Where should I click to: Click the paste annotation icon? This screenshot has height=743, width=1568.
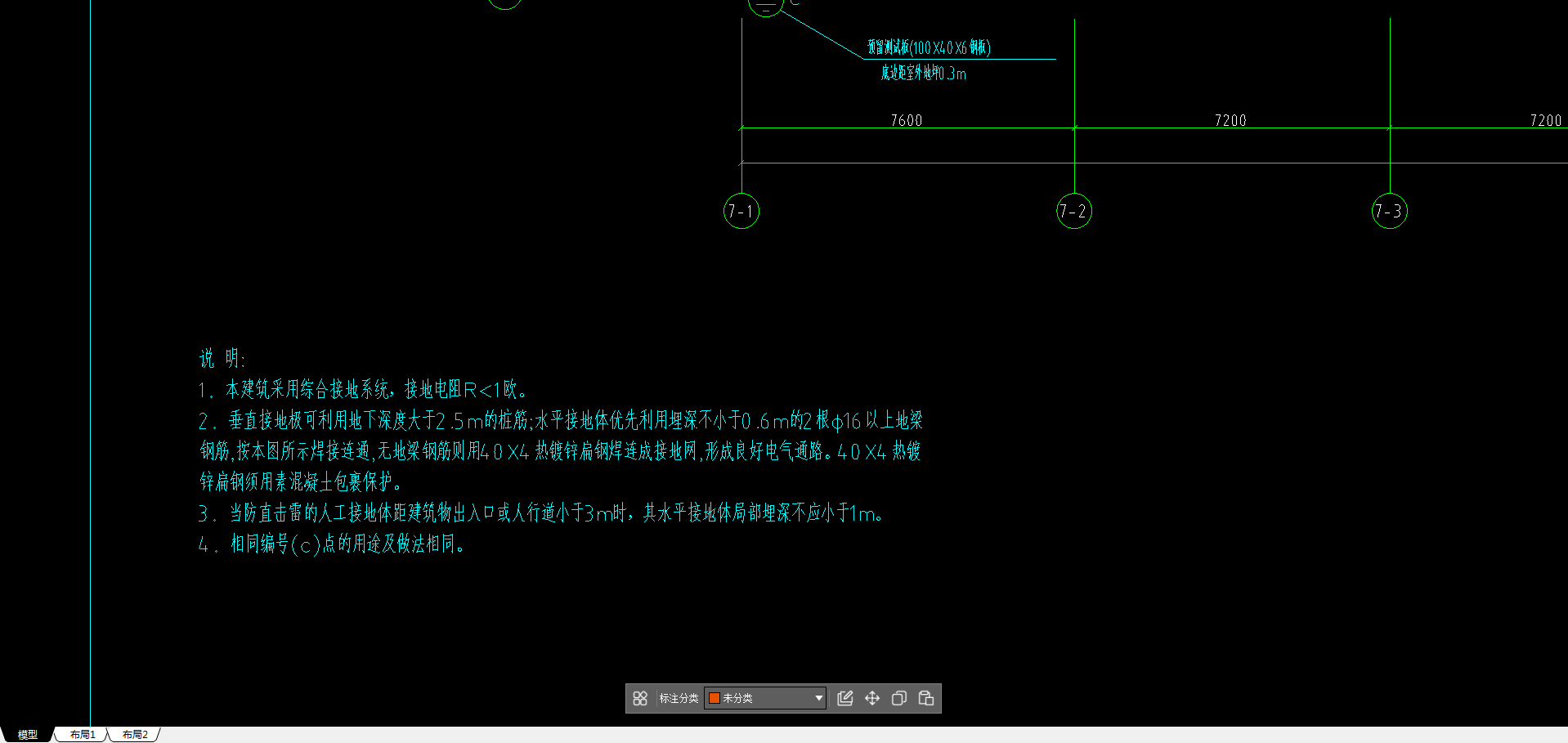coord(926,698)
